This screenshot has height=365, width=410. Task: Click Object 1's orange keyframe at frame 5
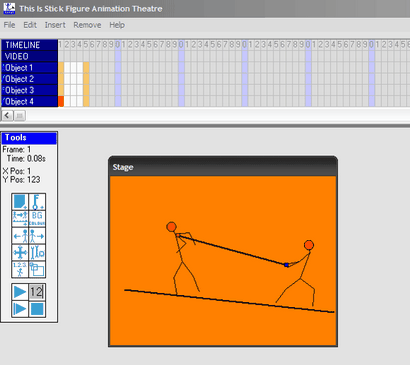pyautogui.click(x=86, y=67)
